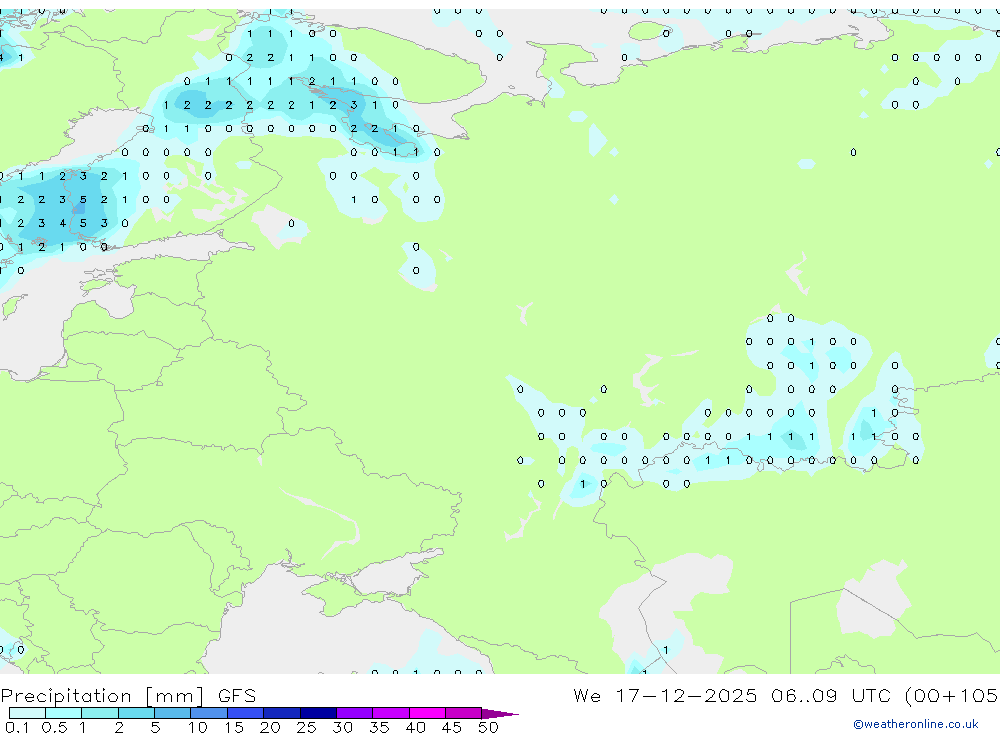Viewport: 1000px width, 733px height.
Task: Click the '35' legend scale label
Action: point(379,727)
